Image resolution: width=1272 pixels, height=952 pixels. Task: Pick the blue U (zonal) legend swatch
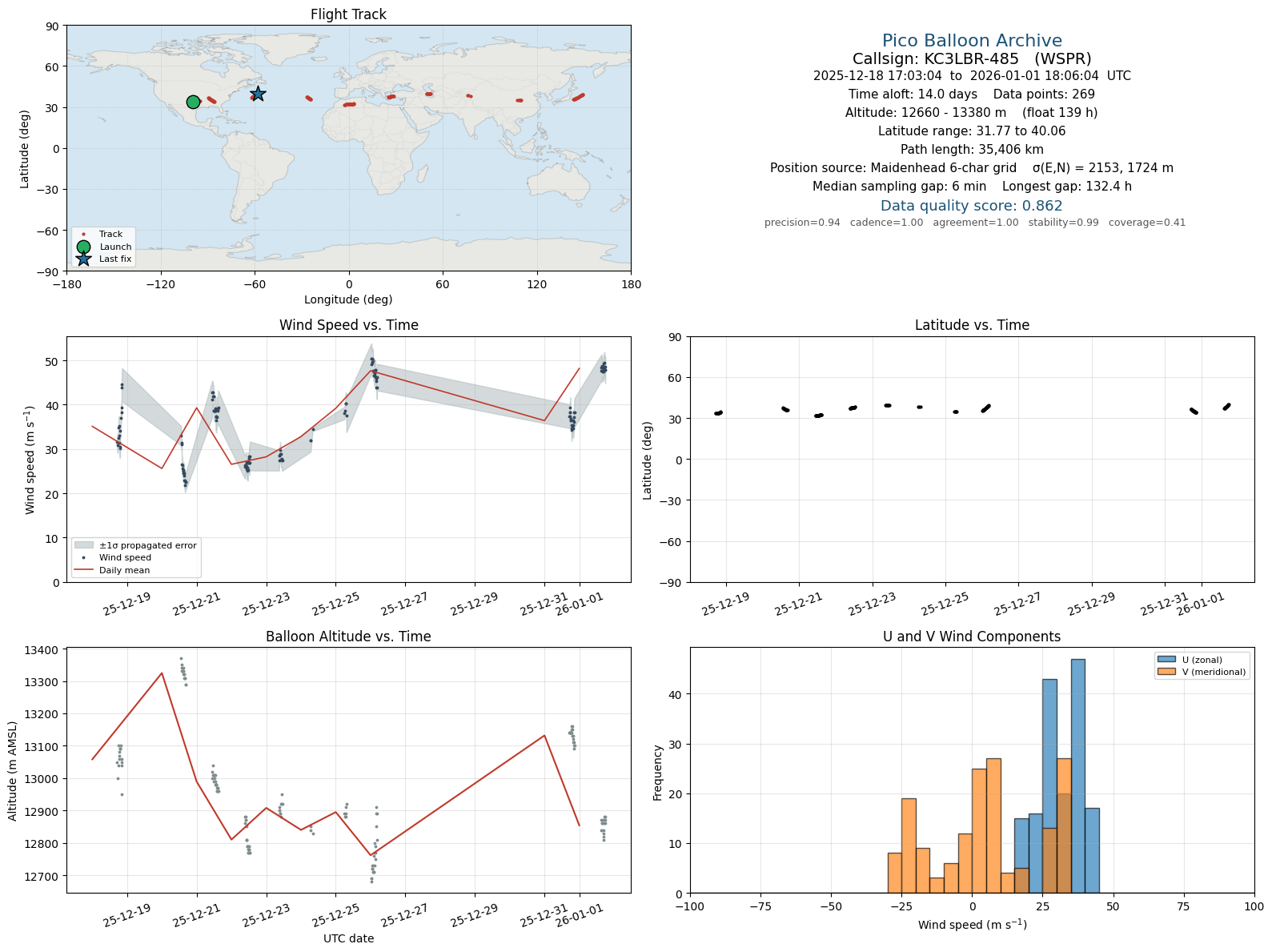tap(1166, 660)
